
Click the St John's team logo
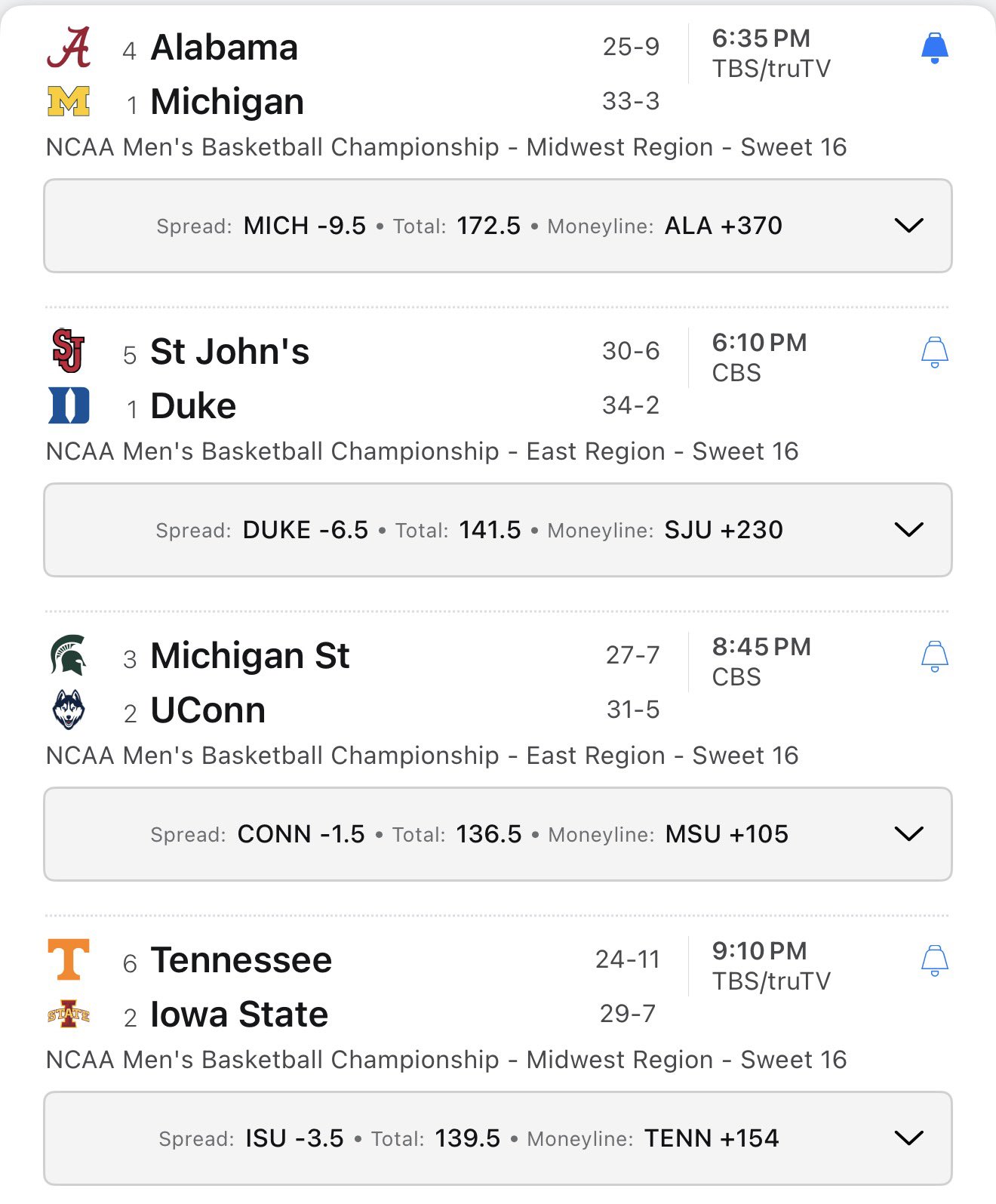69,351
